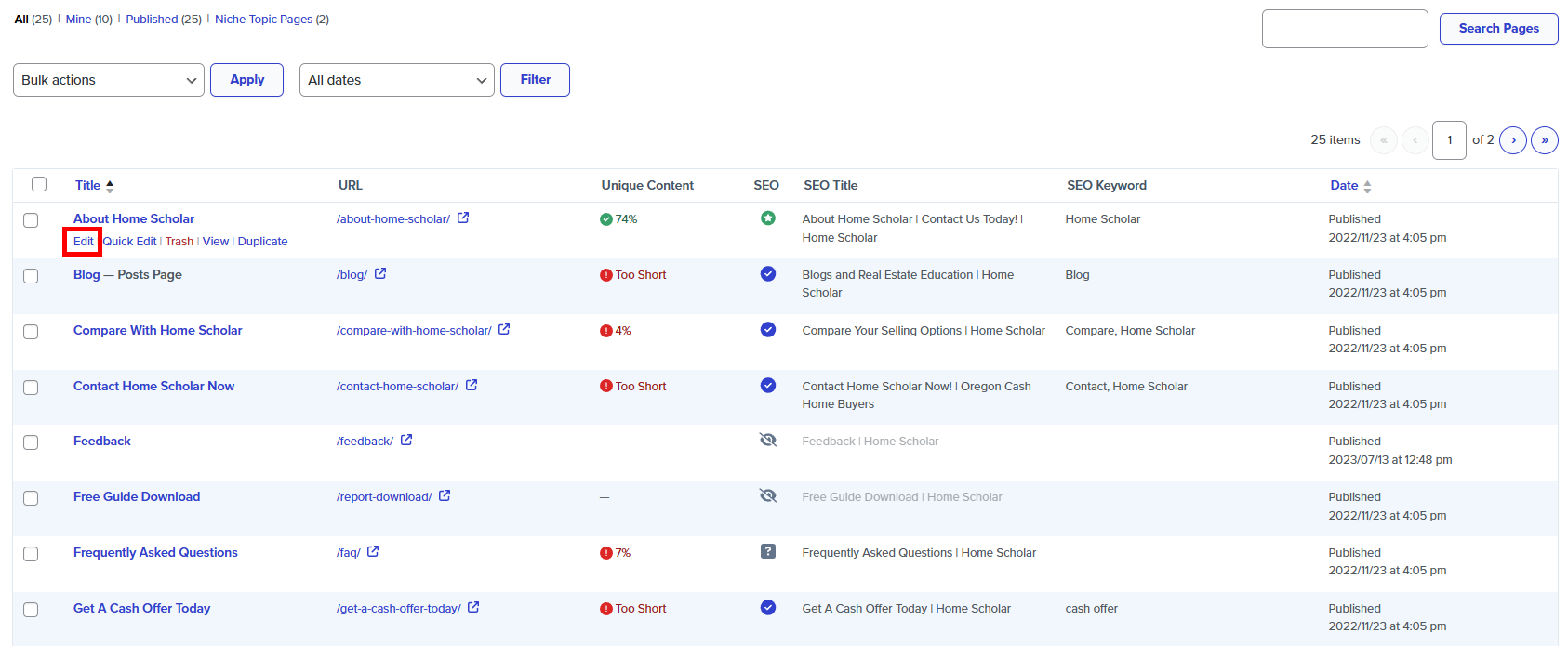Viewport: 1568px width, 646px height.
Task: Jump to last page with double arrow
Action: tap(1545, 140)
